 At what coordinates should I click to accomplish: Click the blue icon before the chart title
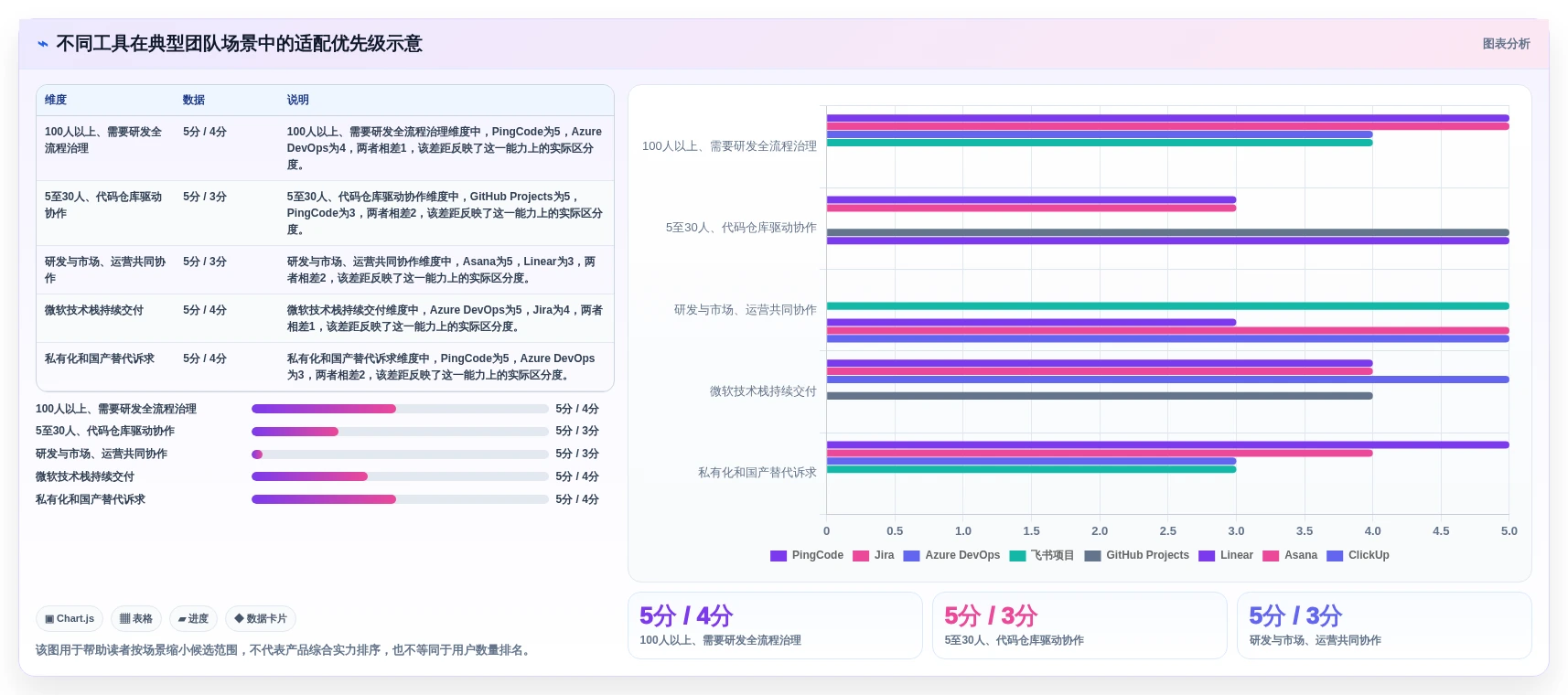[x=43, y=44]
